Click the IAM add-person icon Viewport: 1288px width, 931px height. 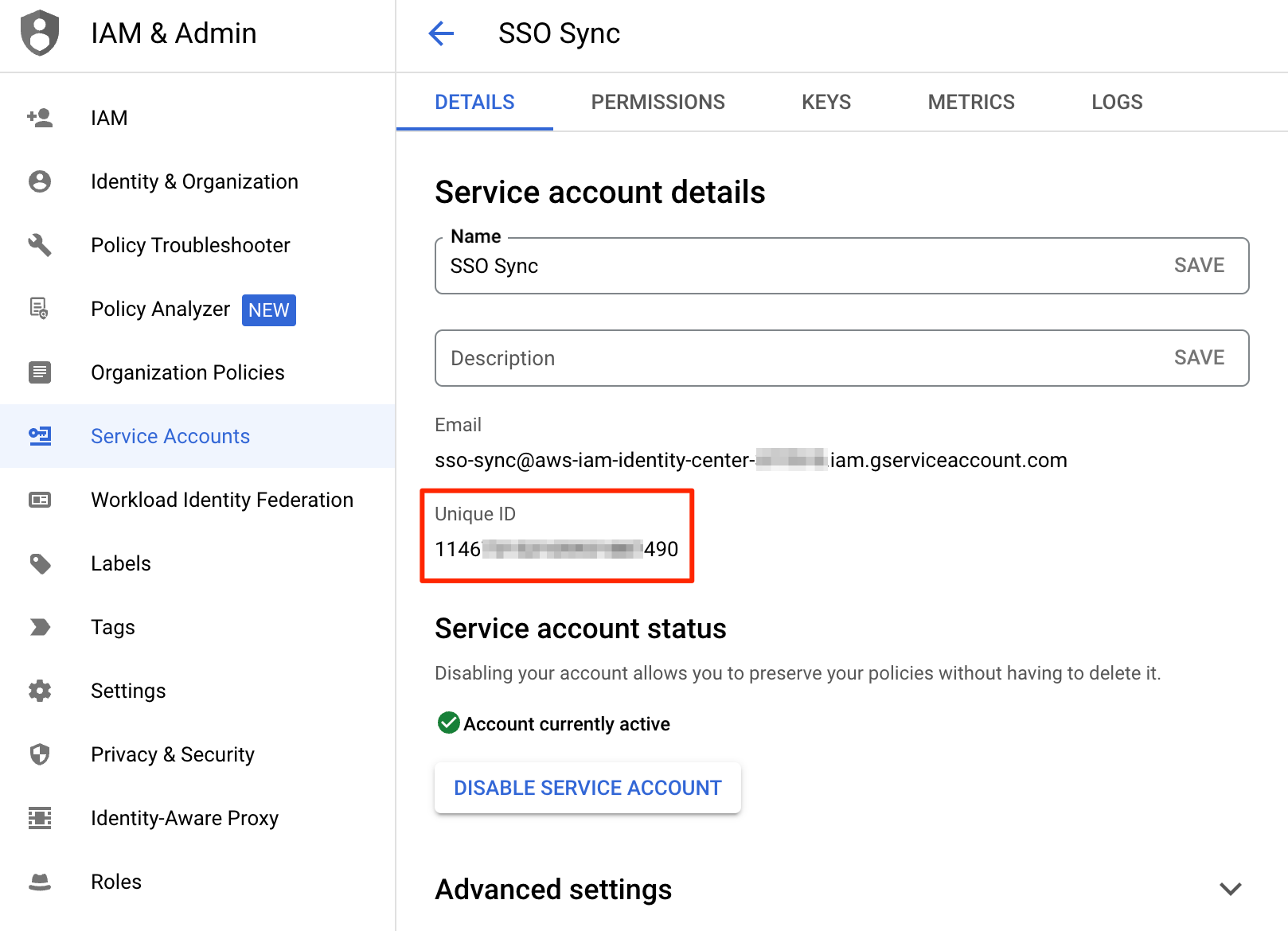(40, 118)
